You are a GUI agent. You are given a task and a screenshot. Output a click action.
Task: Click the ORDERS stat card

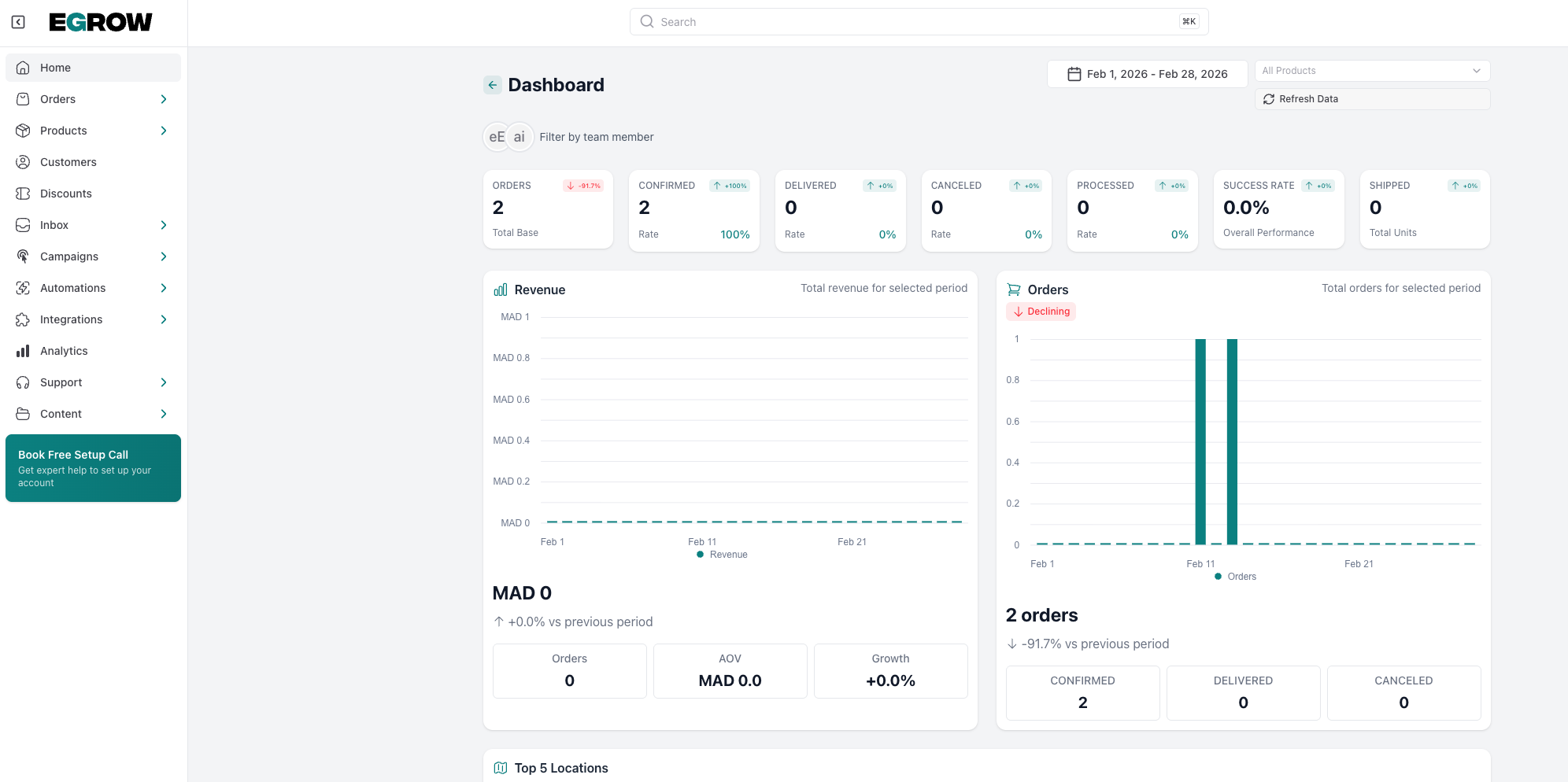[x=548, y=209]
